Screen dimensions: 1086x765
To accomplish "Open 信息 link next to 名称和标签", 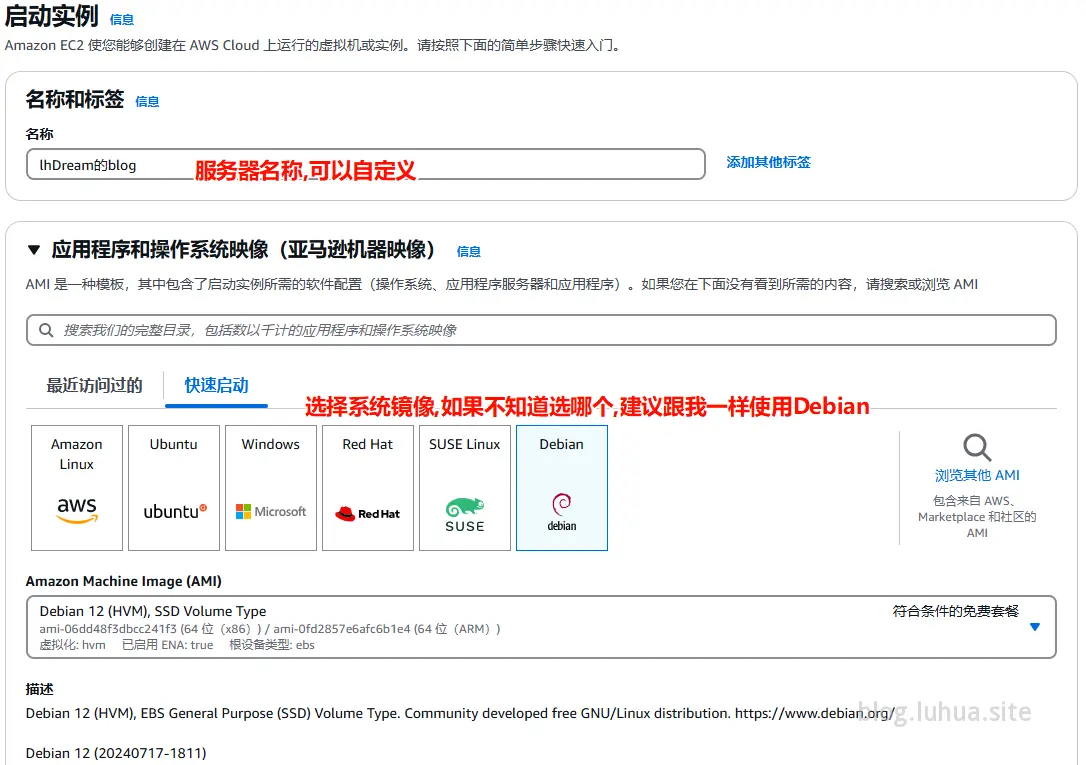I will [147, 102].
